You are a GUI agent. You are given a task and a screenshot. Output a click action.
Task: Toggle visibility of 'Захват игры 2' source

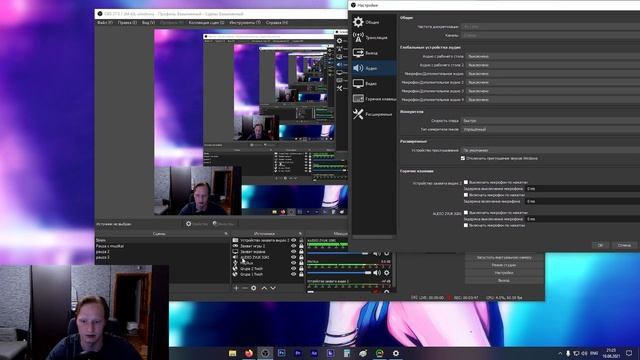pos(293,246)
